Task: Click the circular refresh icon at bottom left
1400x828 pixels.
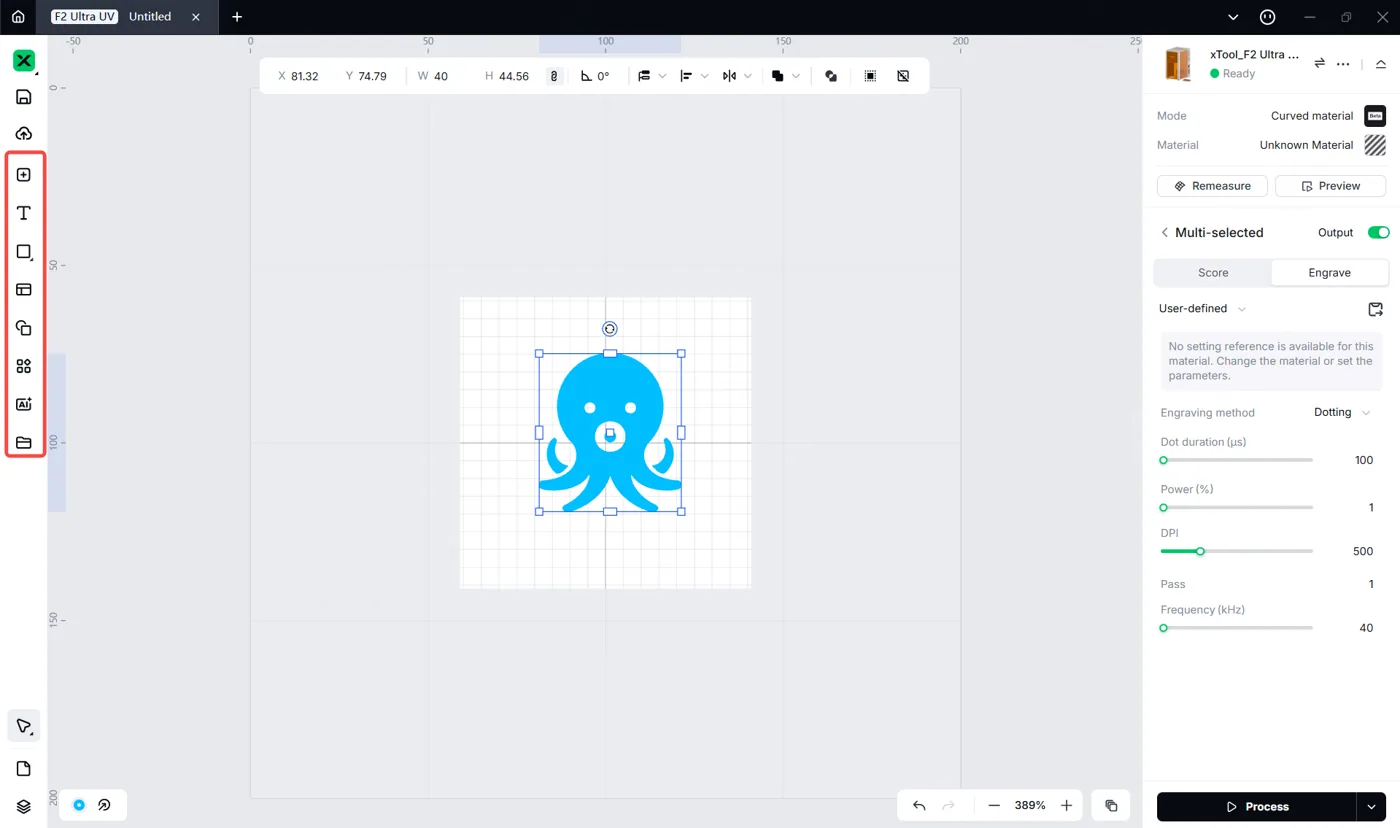Action: pos(105,805)
